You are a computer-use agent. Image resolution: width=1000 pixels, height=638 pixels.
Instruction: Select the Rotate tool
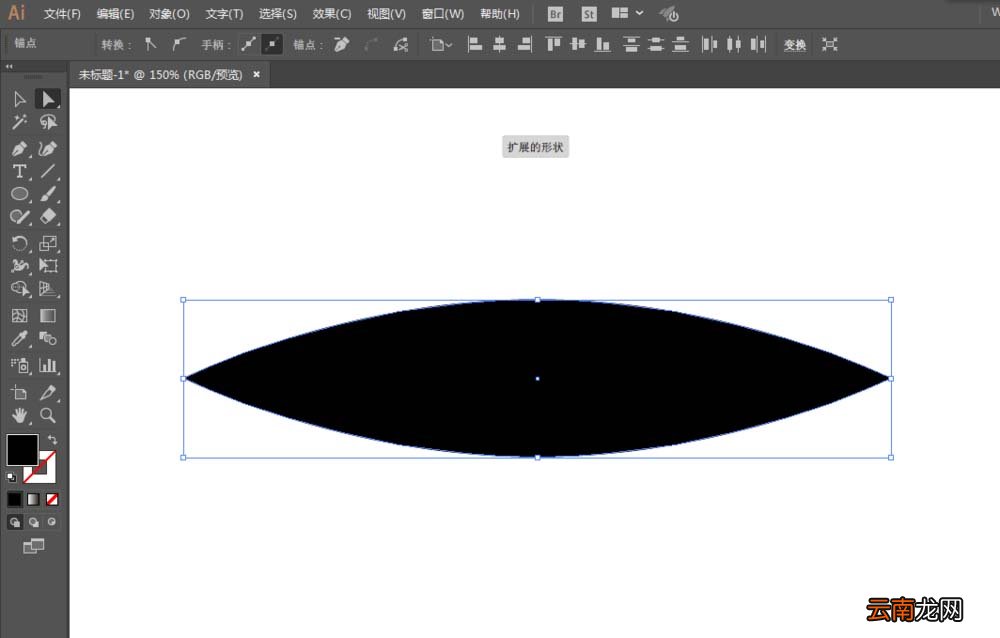click(x=20, y=243)
